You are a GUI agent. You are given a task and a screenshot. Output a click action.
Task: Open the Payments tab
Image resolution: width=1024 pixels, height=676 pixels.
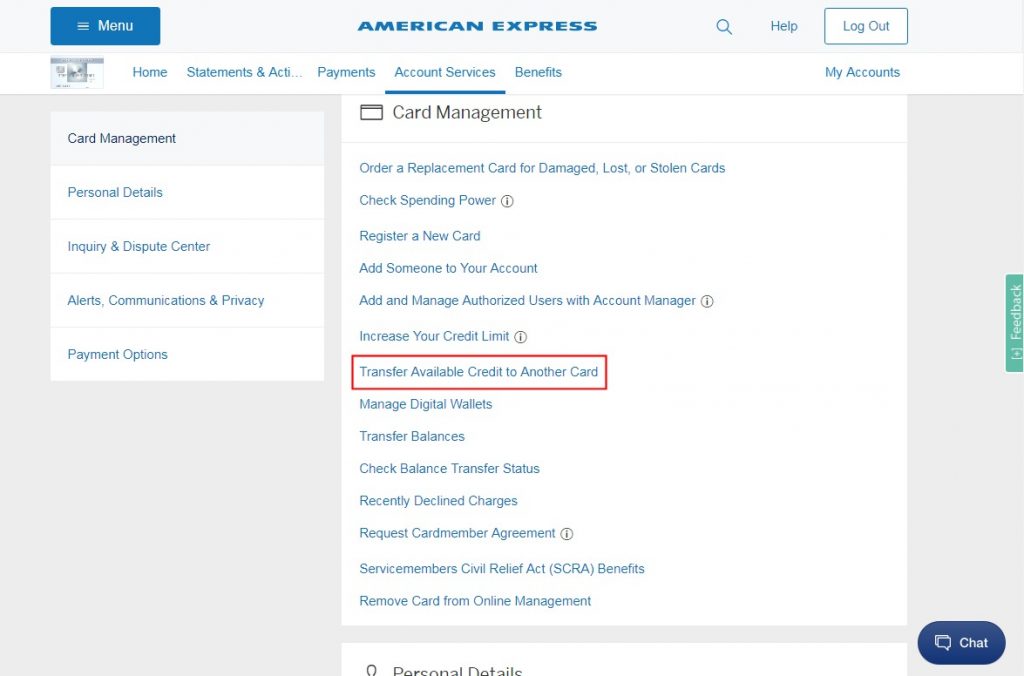tap(346, 72)
